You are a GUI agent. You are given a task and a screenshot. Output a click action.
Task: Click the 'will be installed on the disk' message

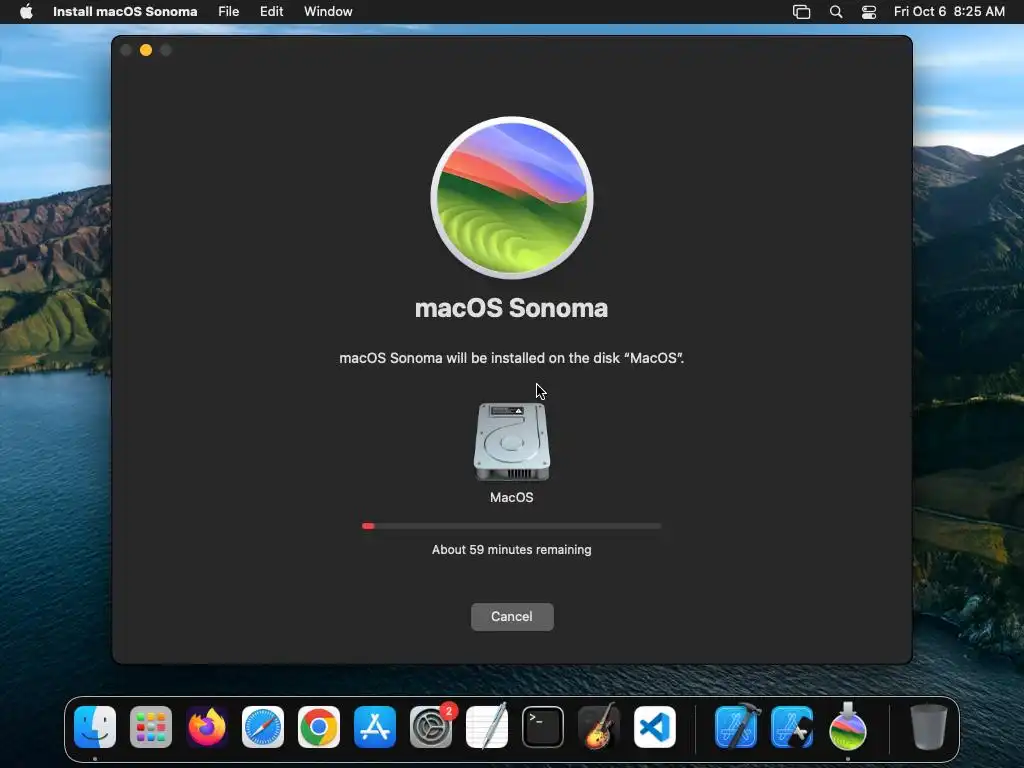511,358
